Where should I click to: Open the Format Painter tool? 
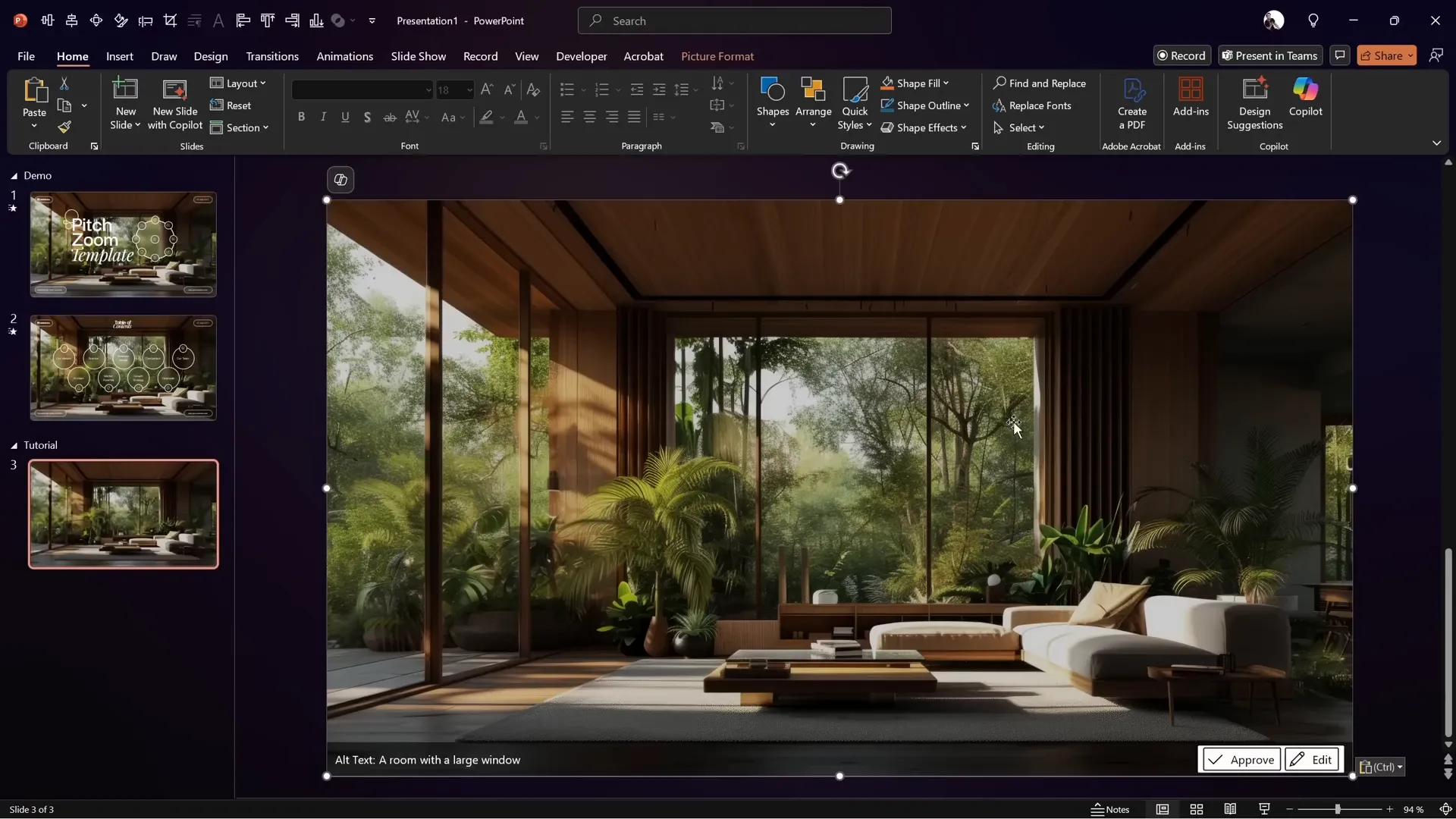click(x=64, y=127)
